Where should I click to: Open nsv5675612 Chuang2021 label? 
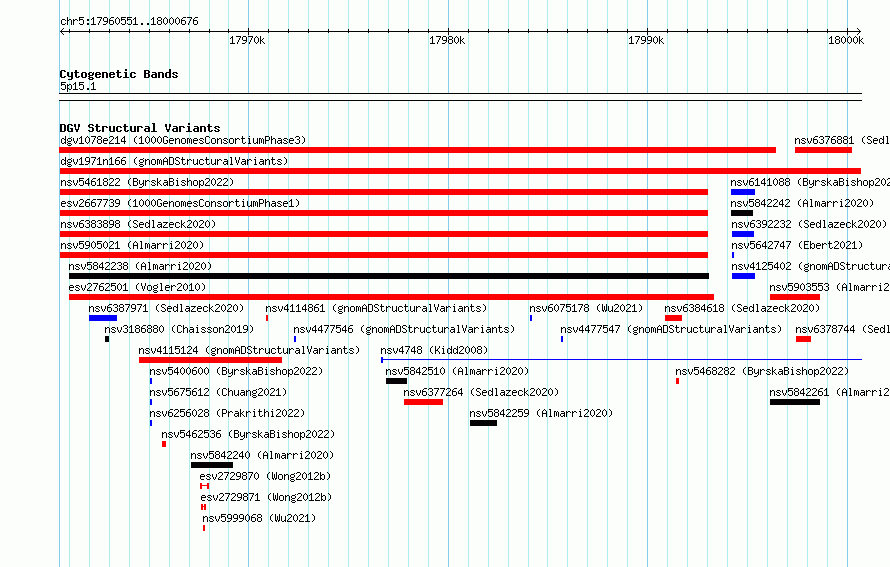click(218, 392)
